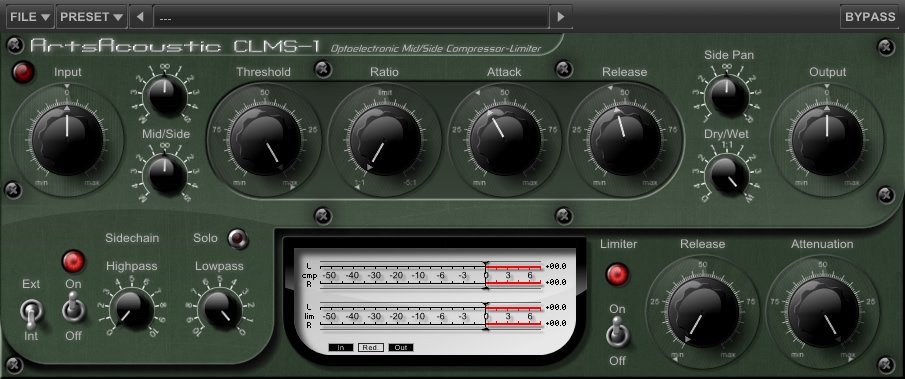Select the Red. meter mode
This screenshot has height=379, width=905.
pyautogui.click(x=371, y=347)
